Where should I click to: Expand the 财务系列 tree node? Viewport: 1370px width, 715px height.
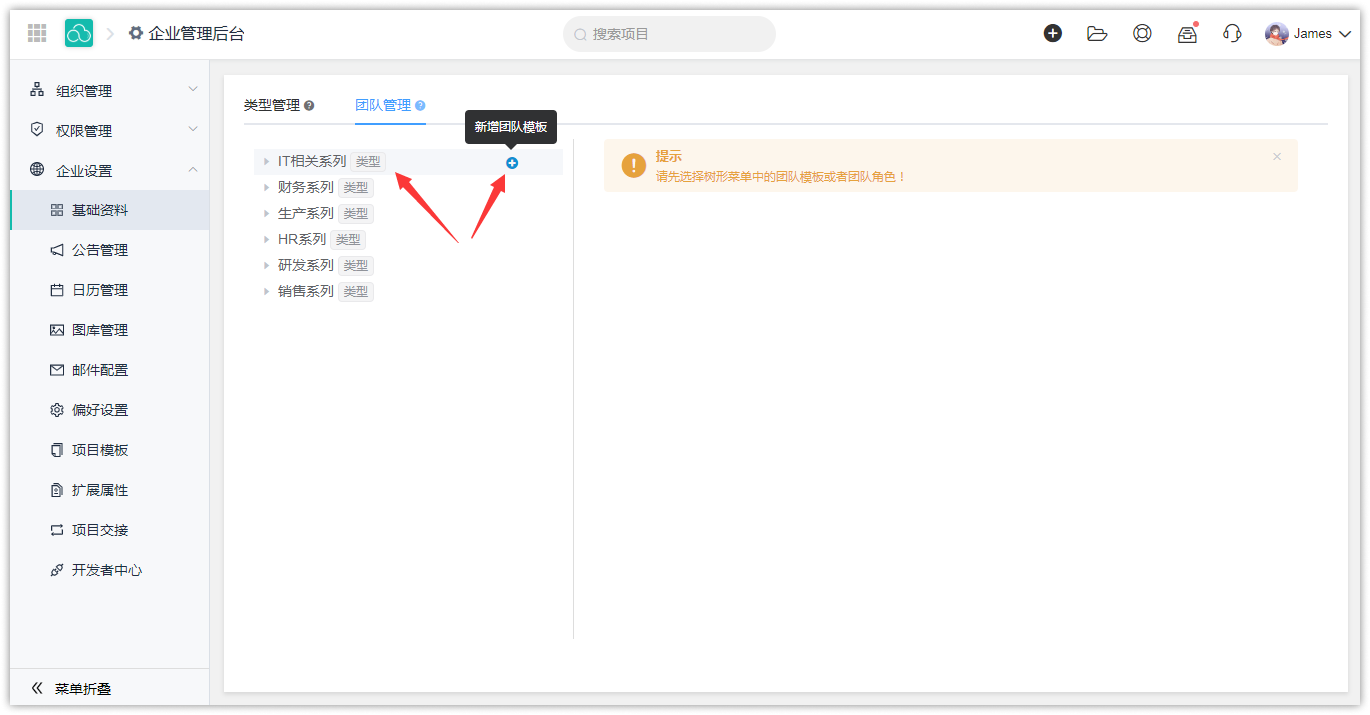tap(266, 188)
